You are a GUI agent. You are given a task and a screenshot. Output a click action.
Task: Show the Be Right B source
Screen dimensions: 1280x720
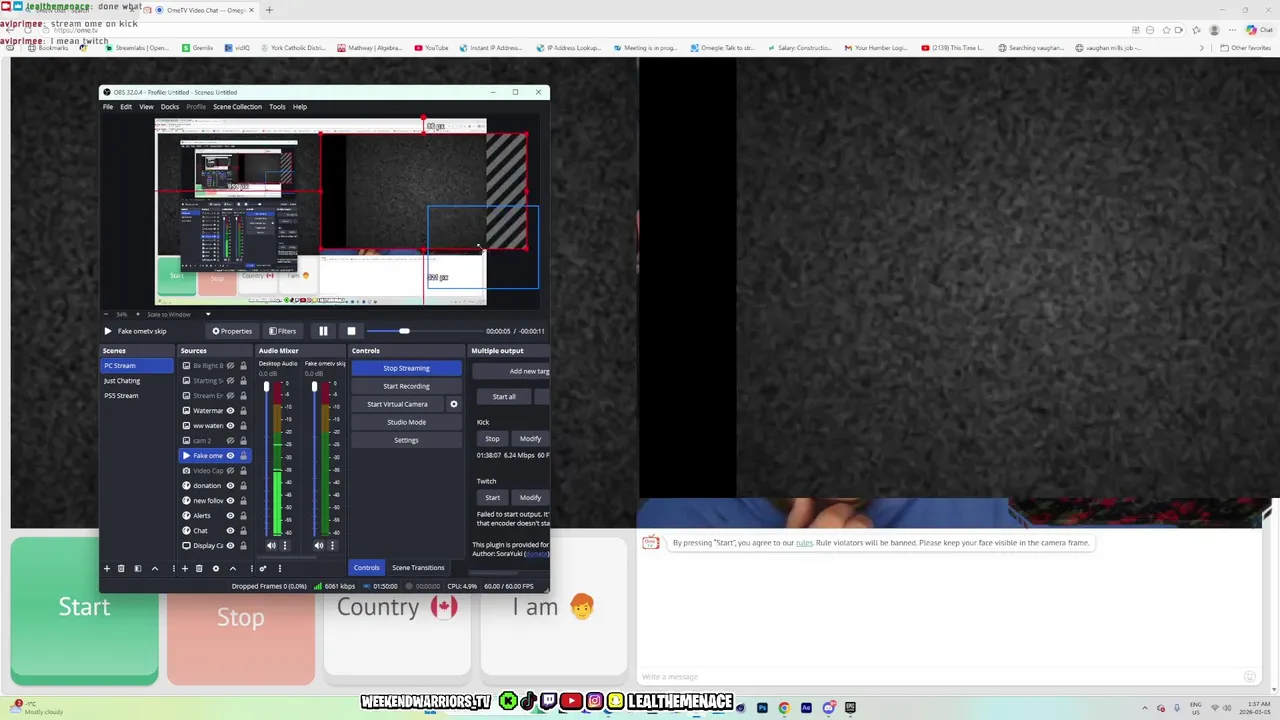tap(230, 366)
